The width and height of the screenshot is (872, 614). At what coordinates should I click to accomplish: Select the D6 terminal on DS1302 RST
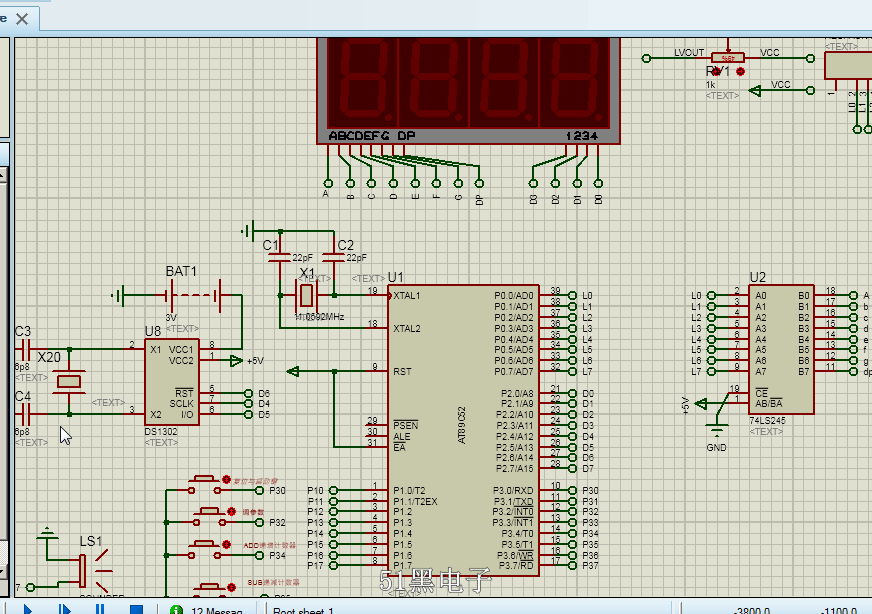click(249, 393)
